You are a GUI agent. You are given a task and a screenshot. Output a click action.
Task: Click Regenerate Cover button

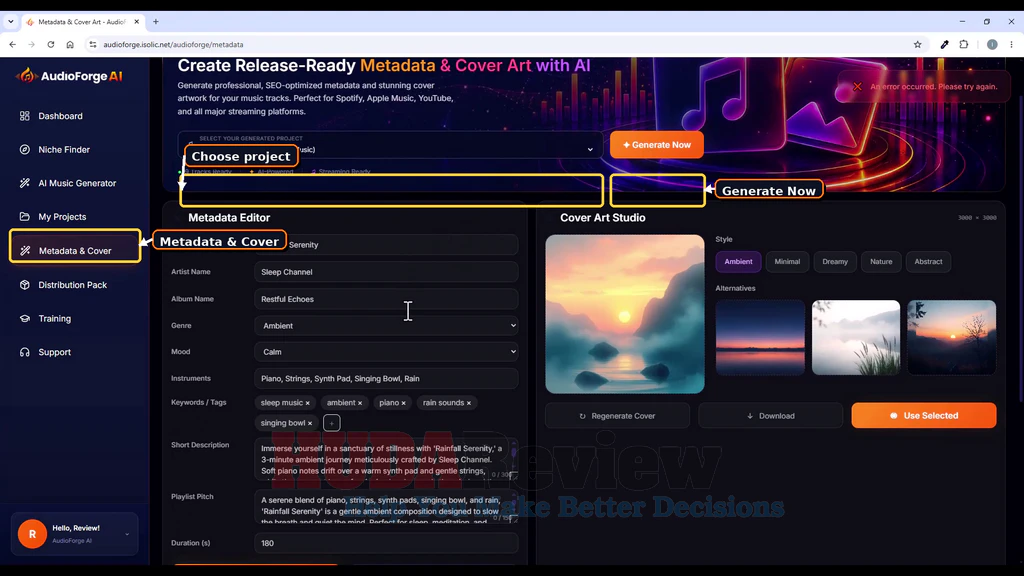pos(617,415)
